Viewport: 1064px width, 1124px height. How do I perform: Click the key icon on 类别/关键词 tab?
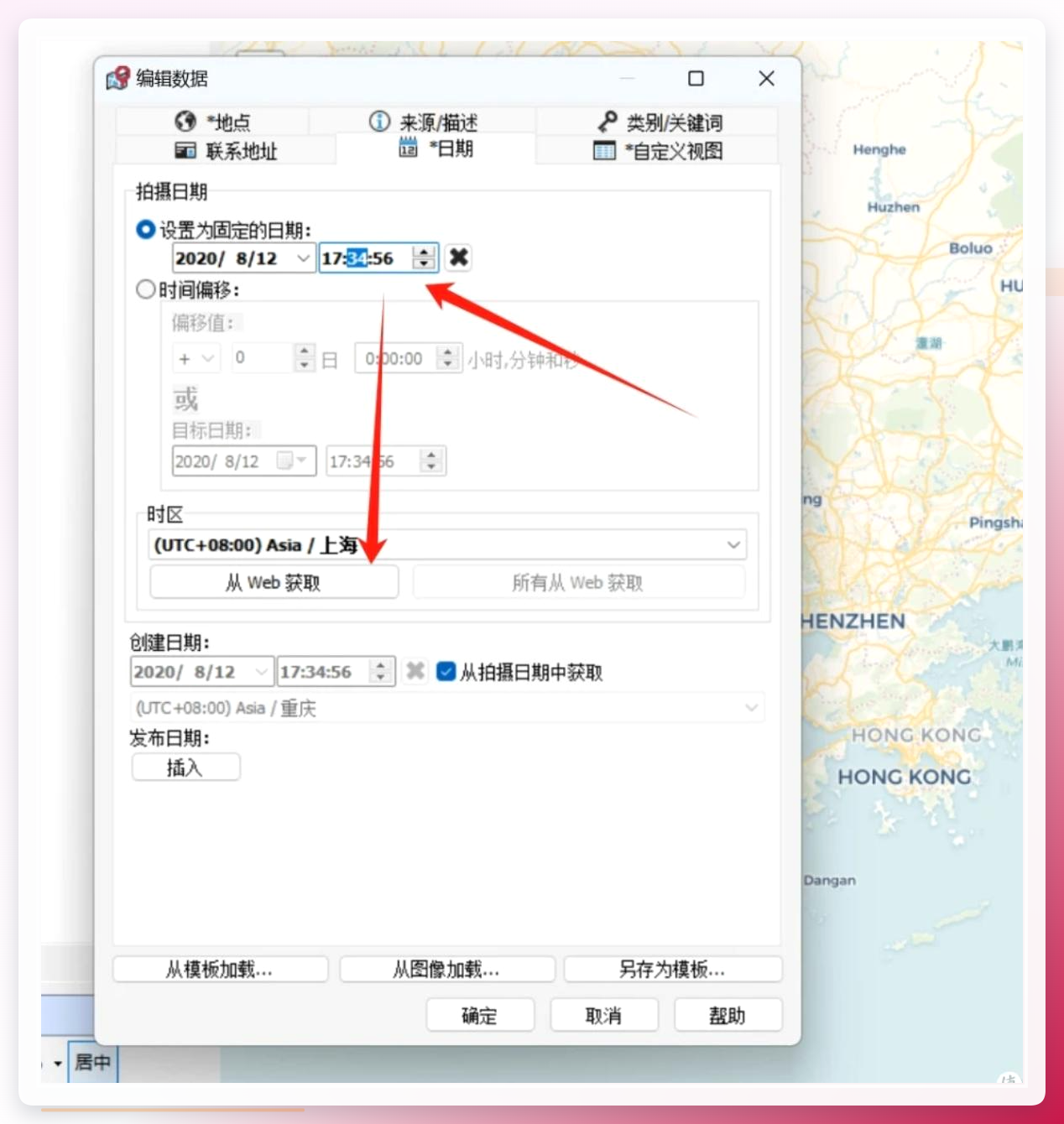[x=608, y=122]
